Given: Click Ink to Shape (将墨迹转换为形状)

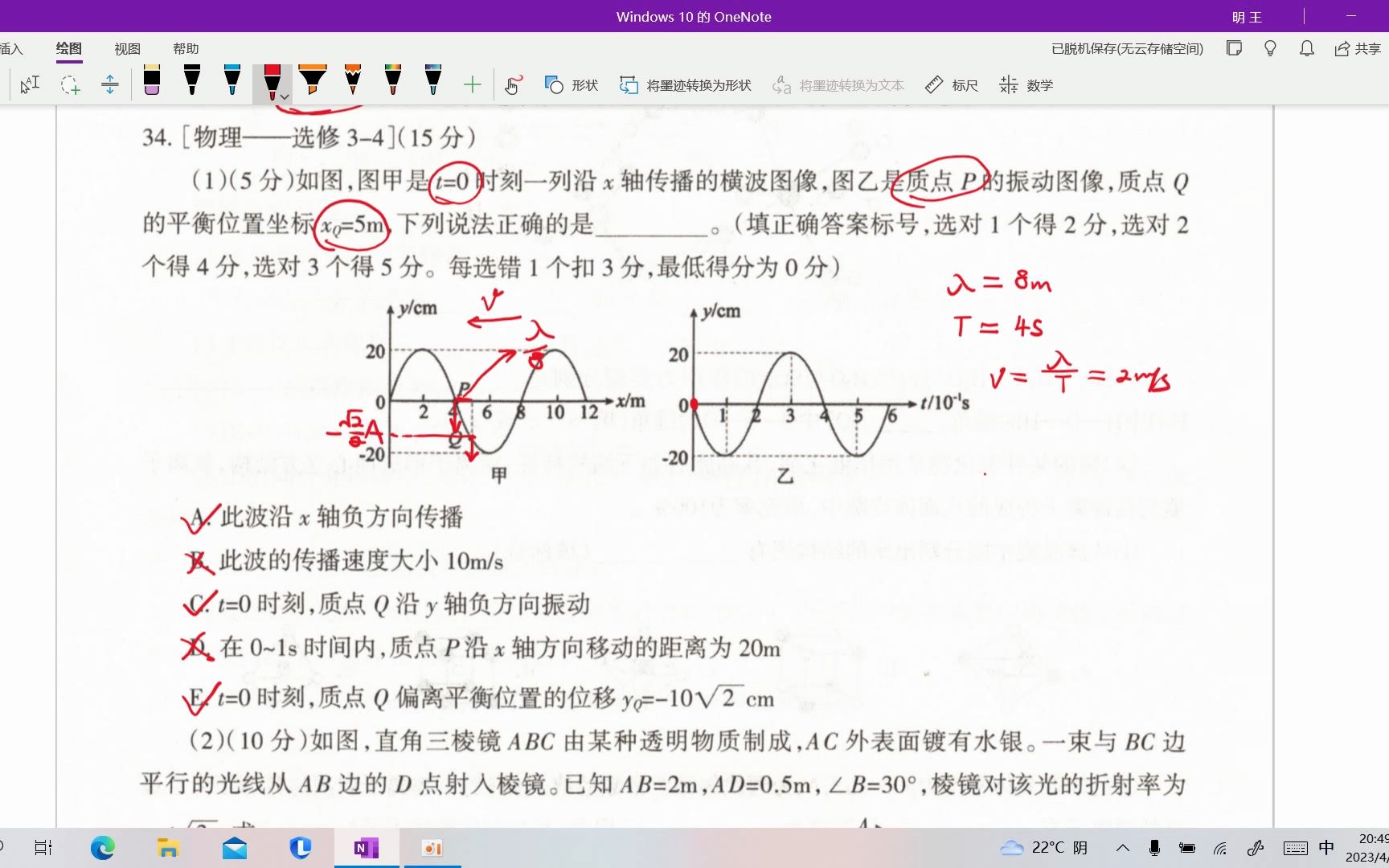Looking at the screenshot, I should point(686,84).
